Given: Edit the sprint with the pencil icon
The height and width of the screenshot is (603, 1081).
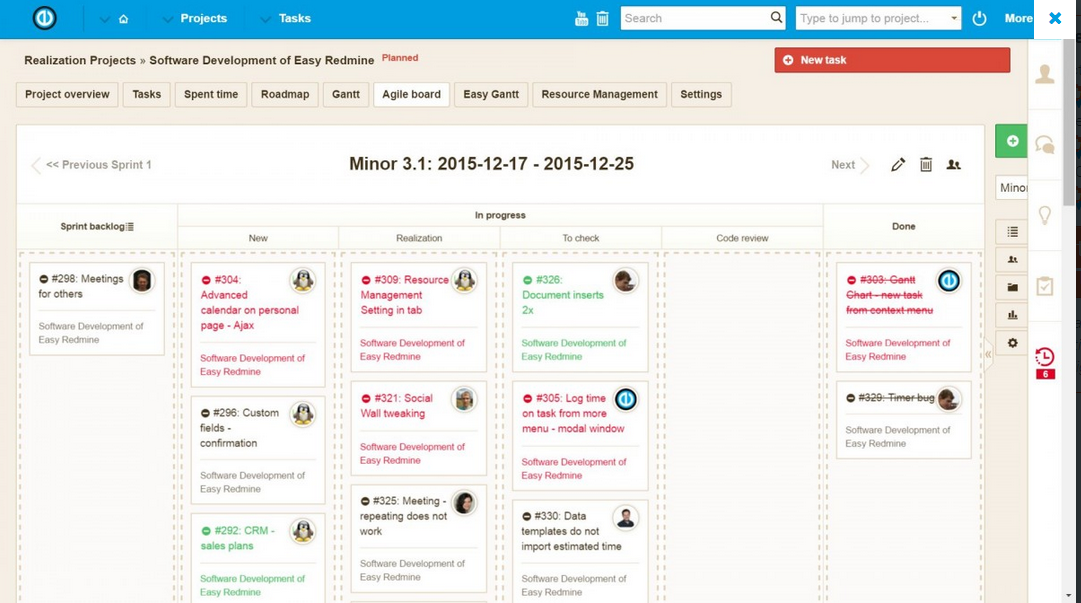Looking at the screenshot, I should click(x=898, y=165).
